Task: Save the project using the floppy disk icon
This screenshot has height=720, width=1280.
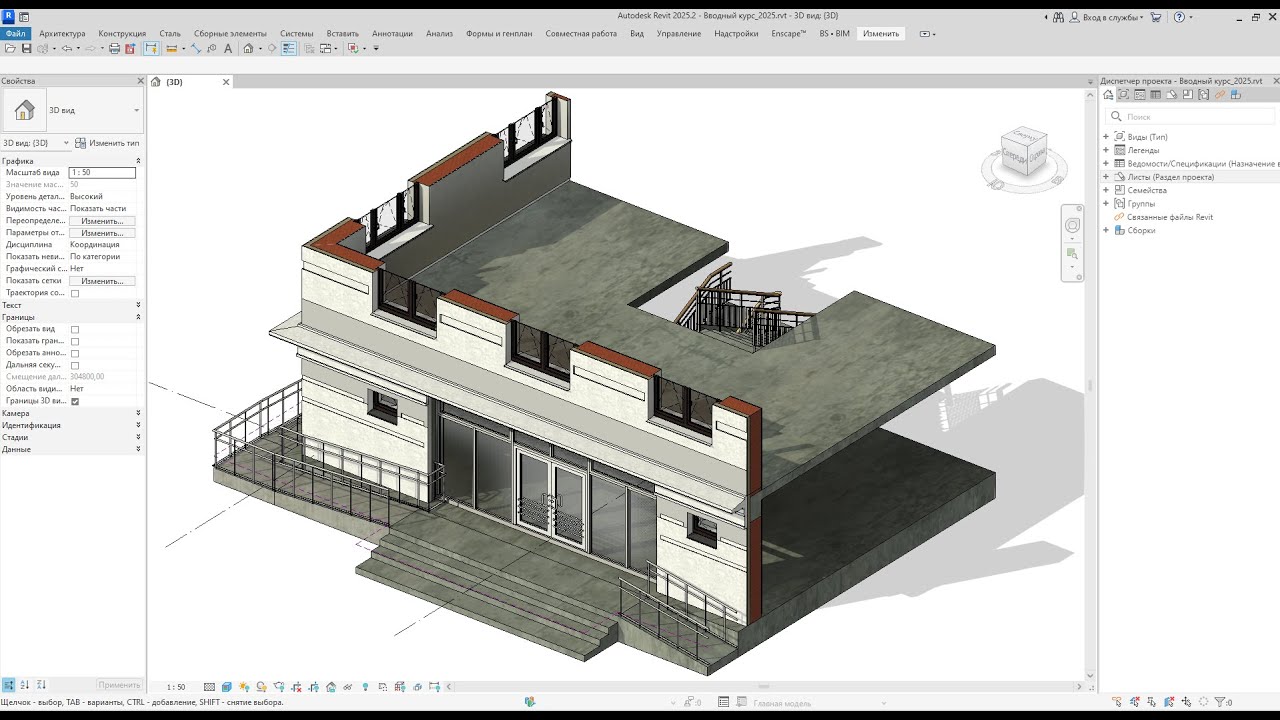Action: click(27, 48)
